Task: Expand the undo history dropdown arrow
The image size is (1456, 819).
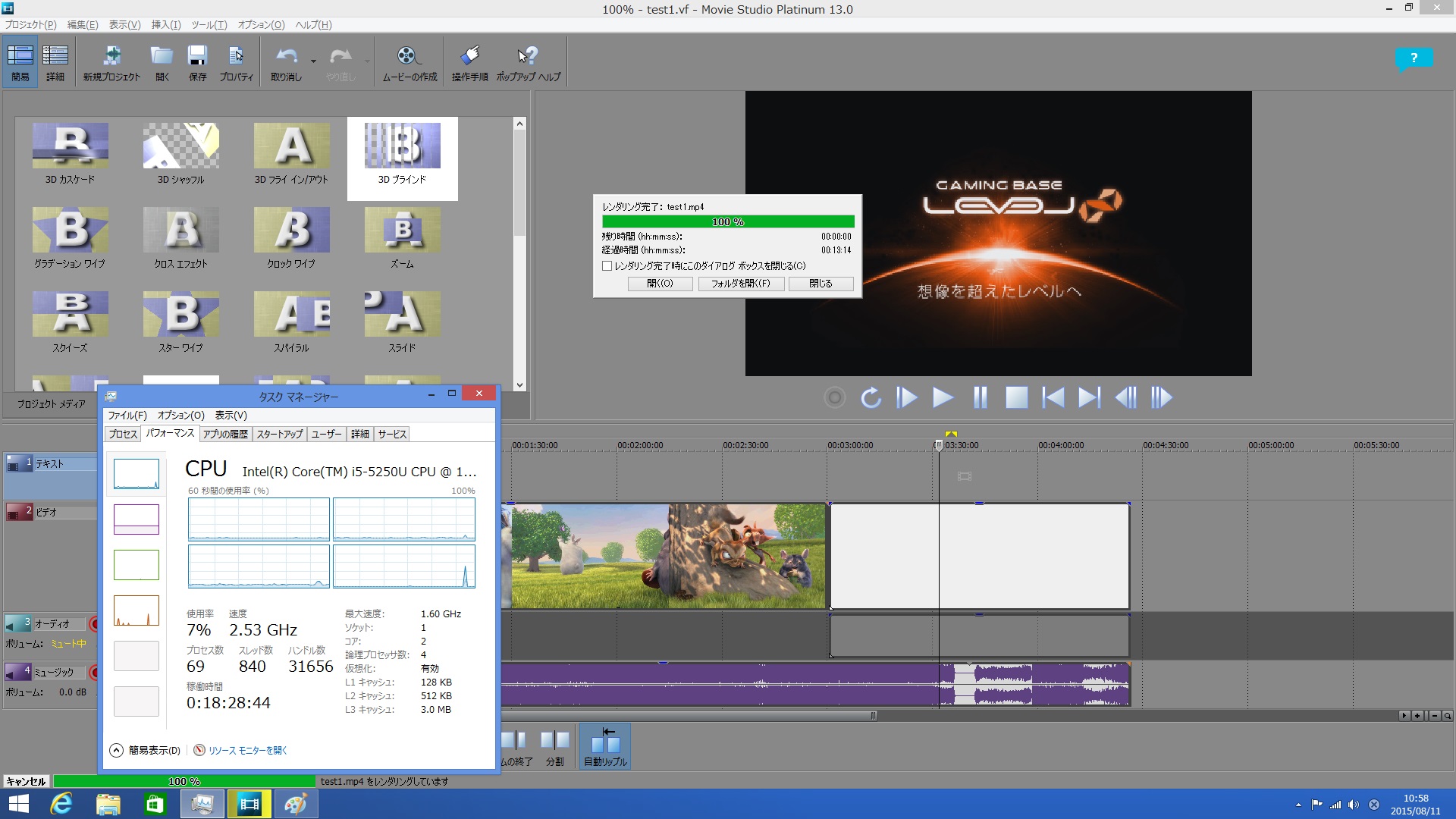Action: point(313,61)
